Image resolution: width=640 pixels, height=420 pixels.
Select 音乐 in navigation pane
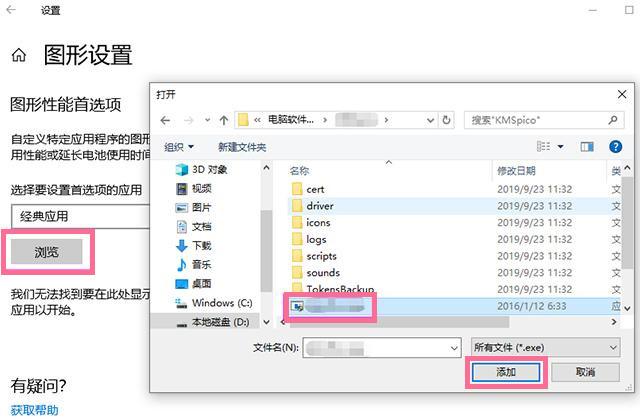point(193,264)
